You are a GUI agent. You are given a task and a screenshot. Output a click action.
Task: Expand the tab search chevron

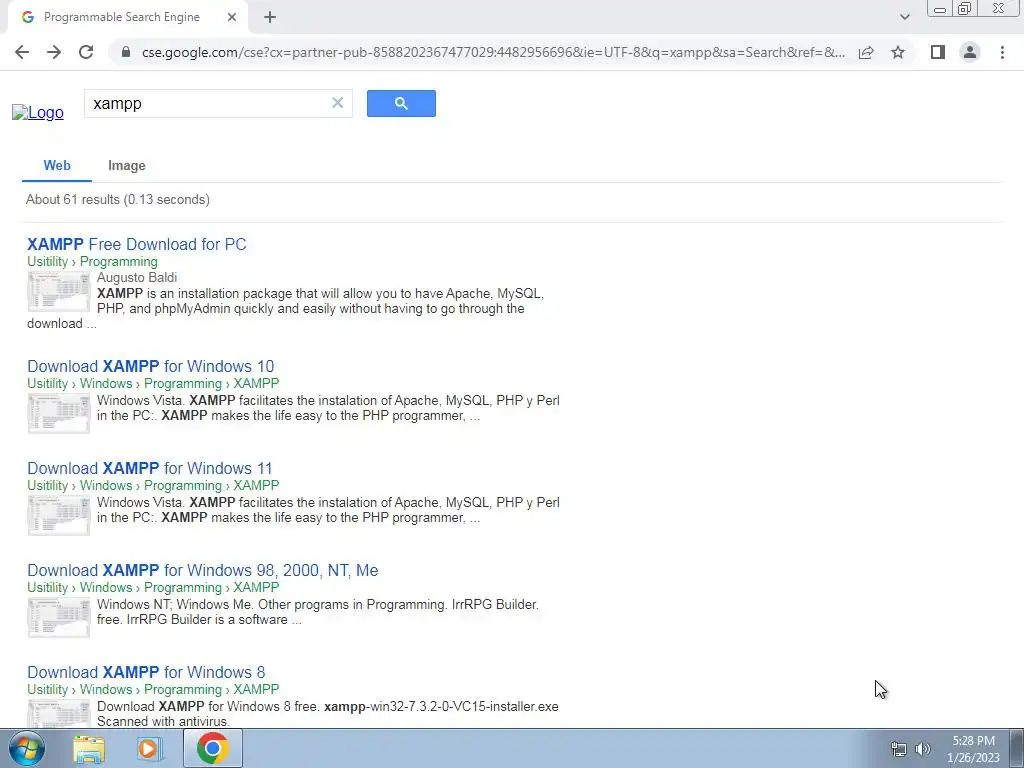904,17
